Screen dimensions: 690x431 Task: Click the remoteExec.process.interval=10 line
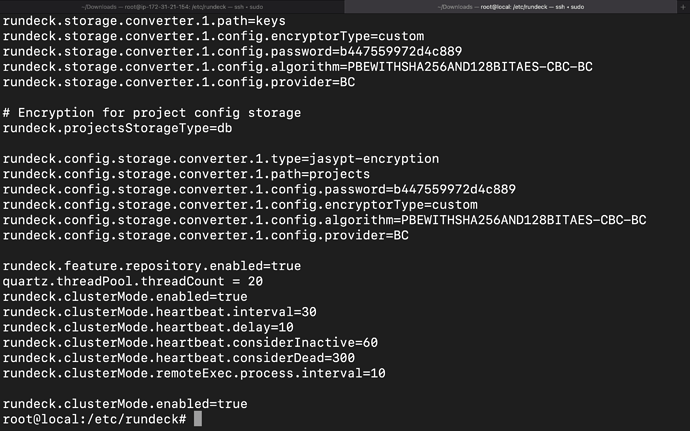194,373
